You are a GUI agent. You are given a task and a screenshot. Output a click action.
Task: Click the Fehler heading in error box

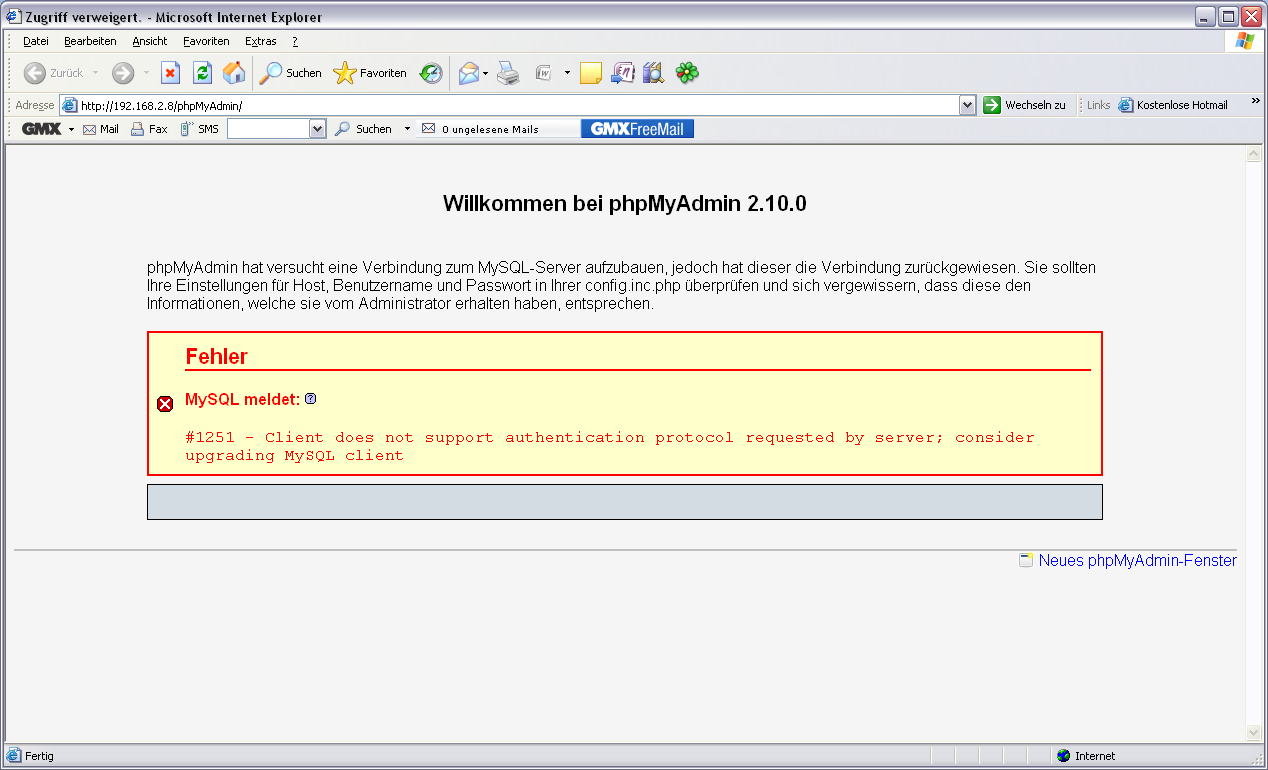coord(217,357)
